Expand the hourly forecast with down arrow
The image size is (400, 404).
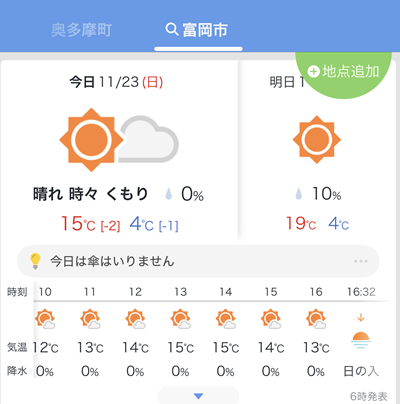tap(198, 396)
